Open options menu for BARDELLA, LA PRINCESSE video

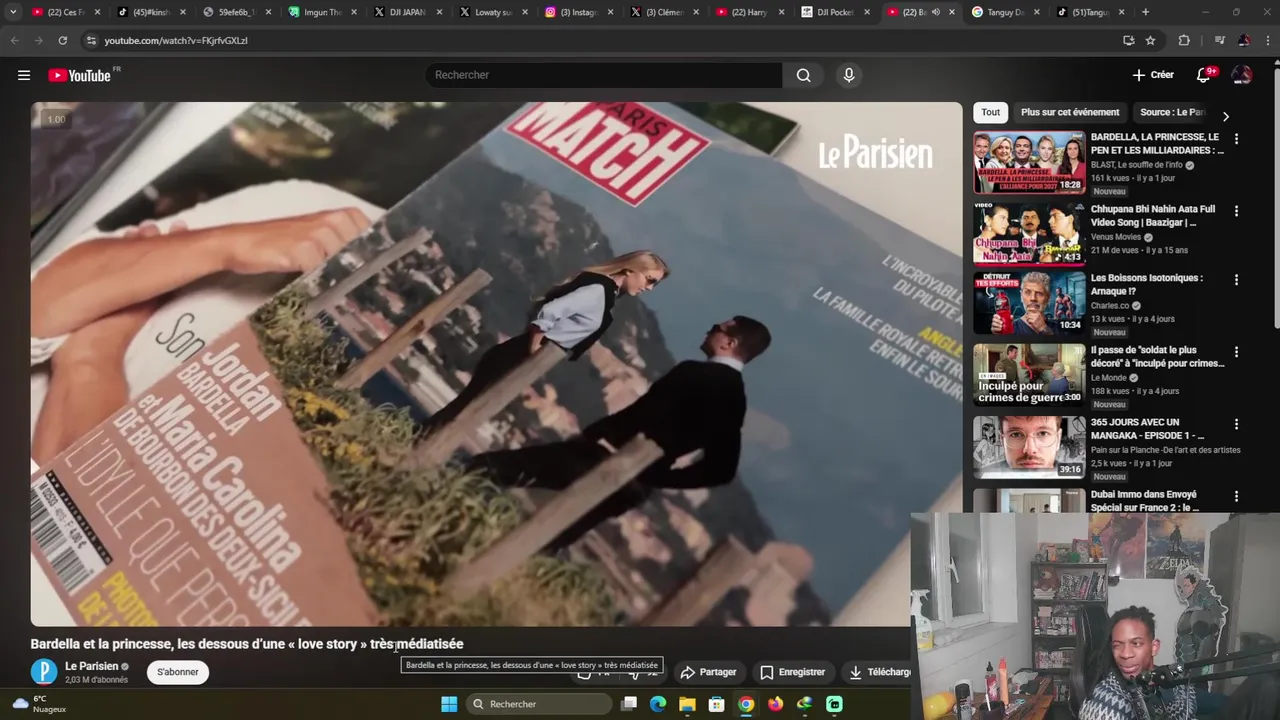click(1236, 139)
